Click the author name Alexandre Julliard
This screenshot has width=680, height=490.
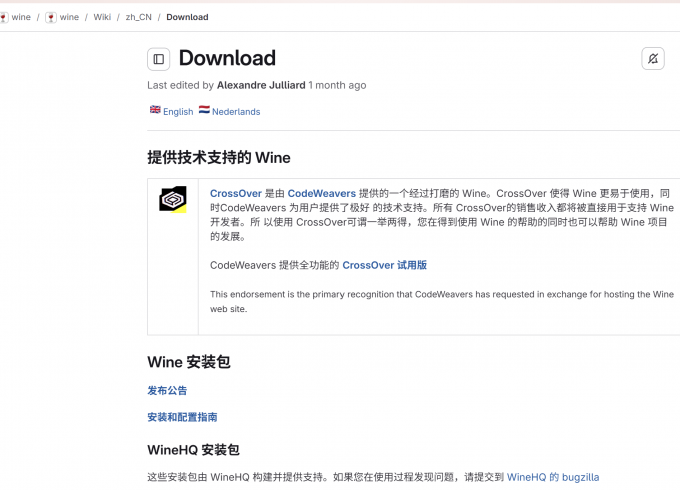[x=261, y=85]
